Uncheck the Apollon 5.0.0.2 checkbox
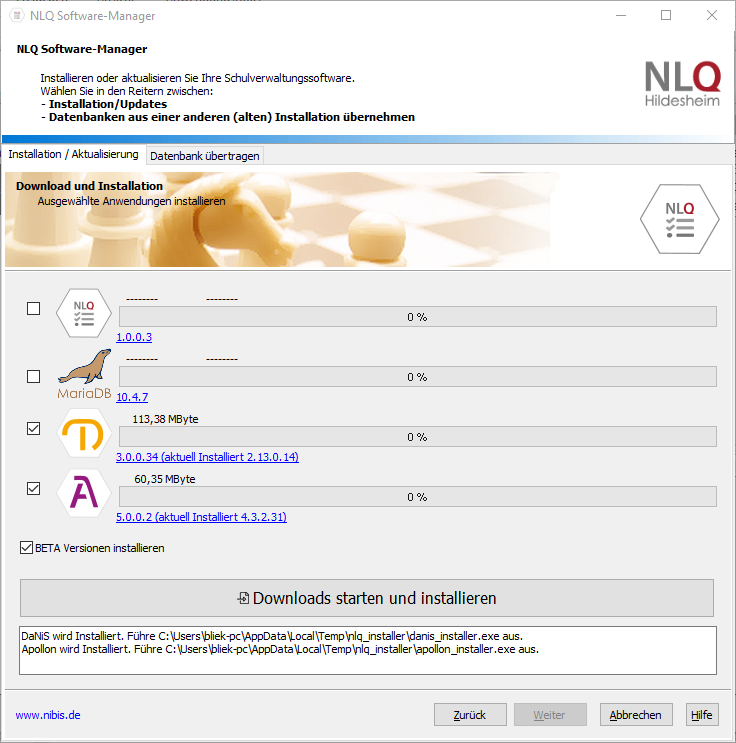 [33, 488]
